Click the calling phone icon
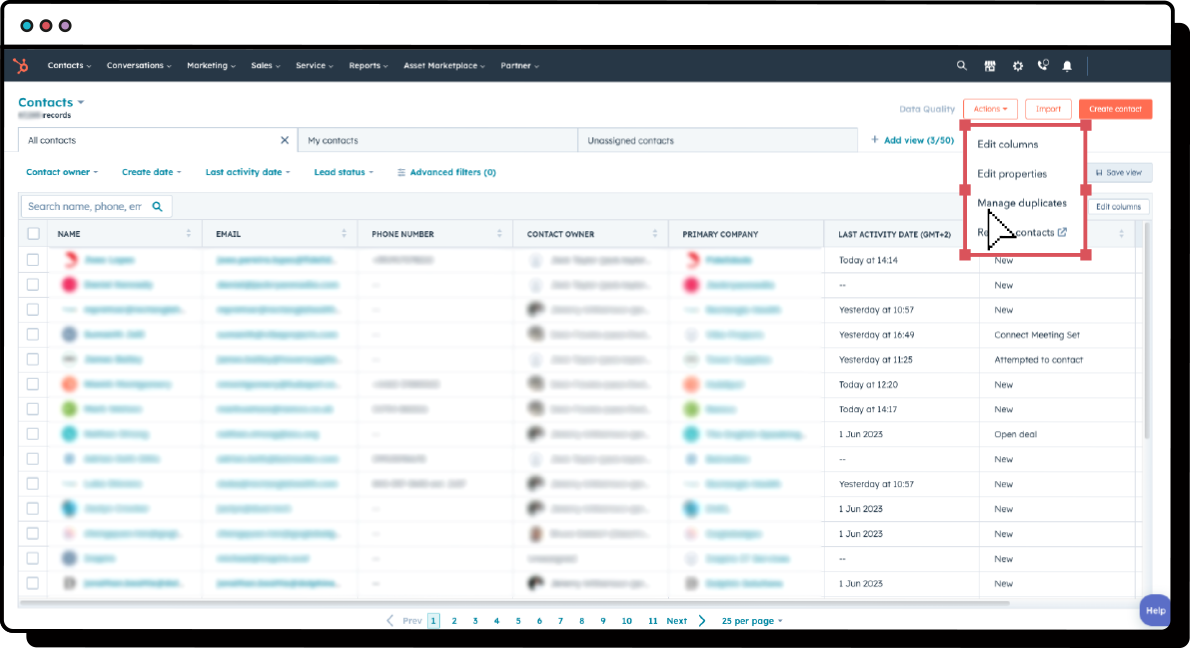Image resolution: width=1190 pixels, height=648 pixels. pyautogui.click(x=1042, y=65)
